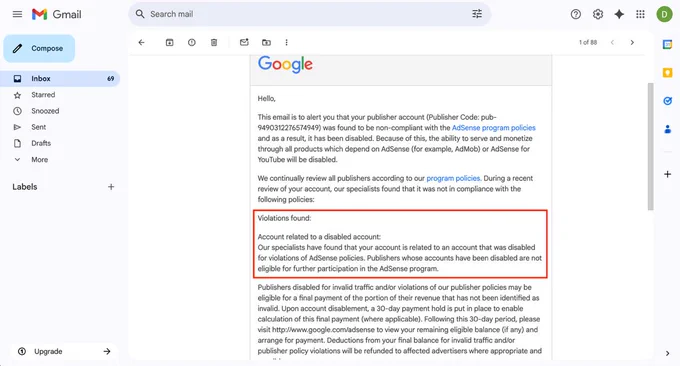Open the main menu hamburger icon
The image size is (680, 366).
(17, 14)
